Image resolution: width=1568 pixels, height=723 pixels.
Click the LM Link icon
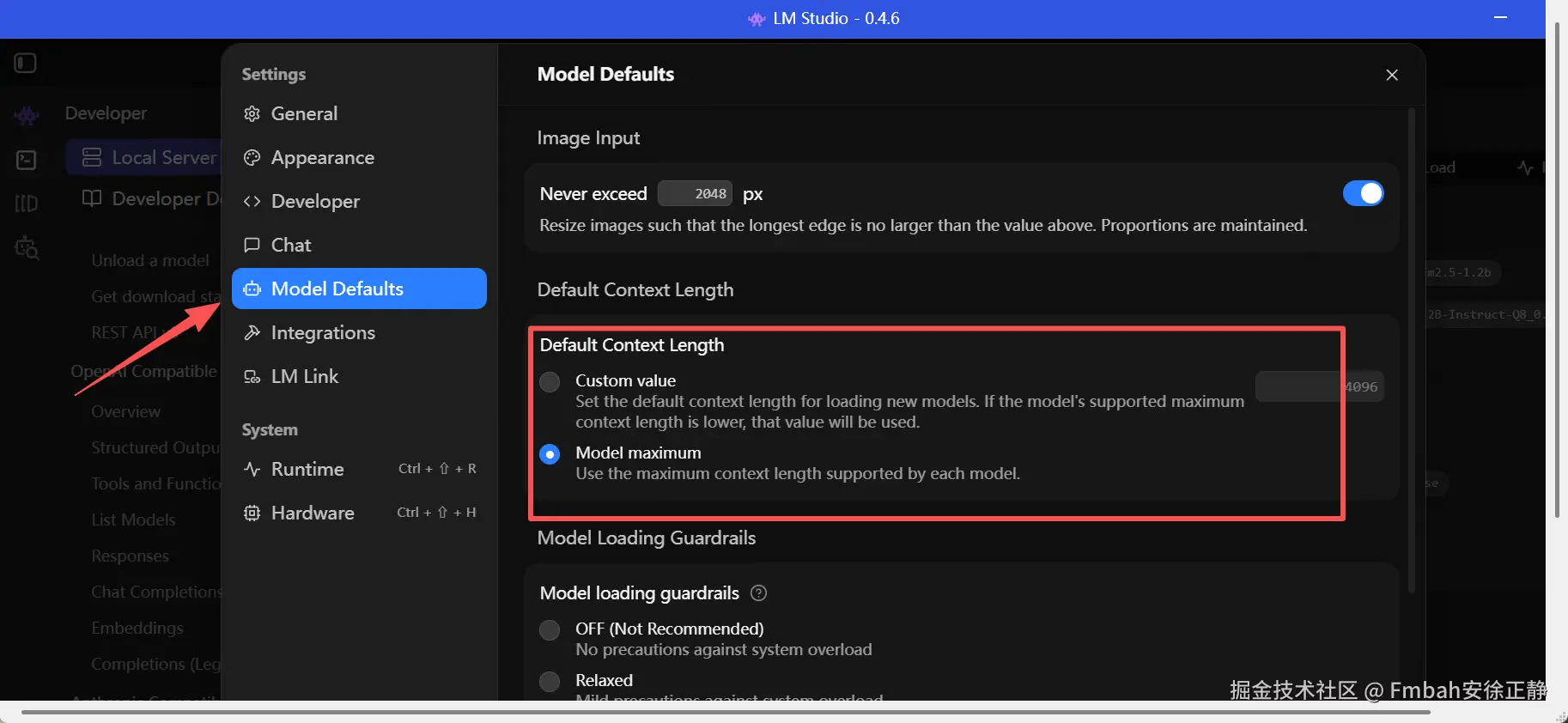252,376
